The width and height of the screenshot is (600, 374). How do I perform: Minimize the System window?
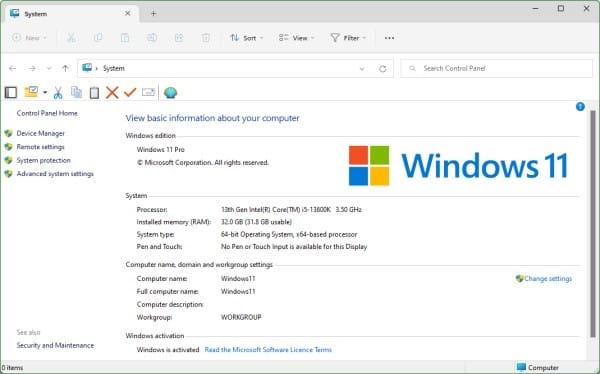click(x=535, y=8)
